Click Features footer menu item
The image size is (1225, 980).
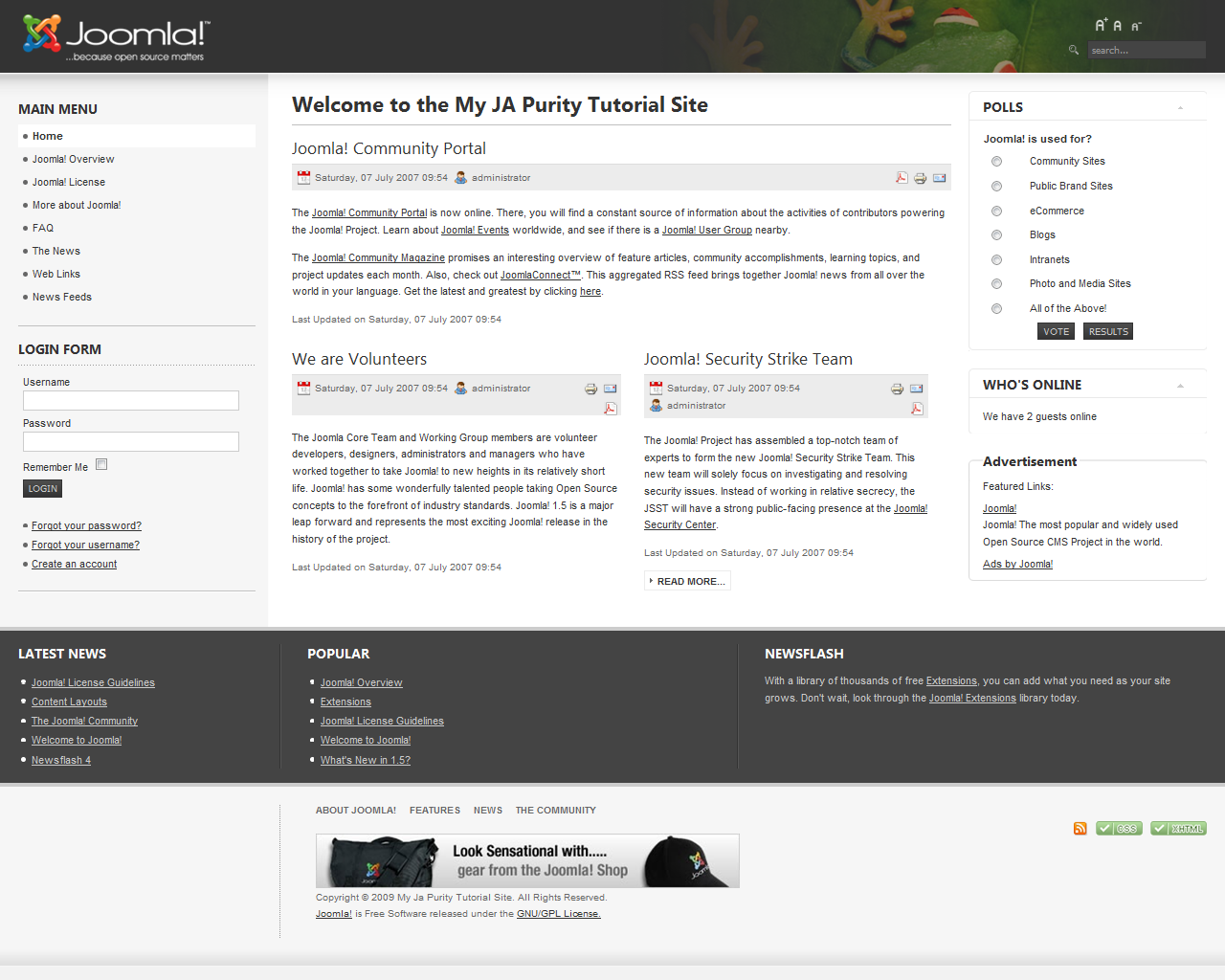click(x=434, y=811)
